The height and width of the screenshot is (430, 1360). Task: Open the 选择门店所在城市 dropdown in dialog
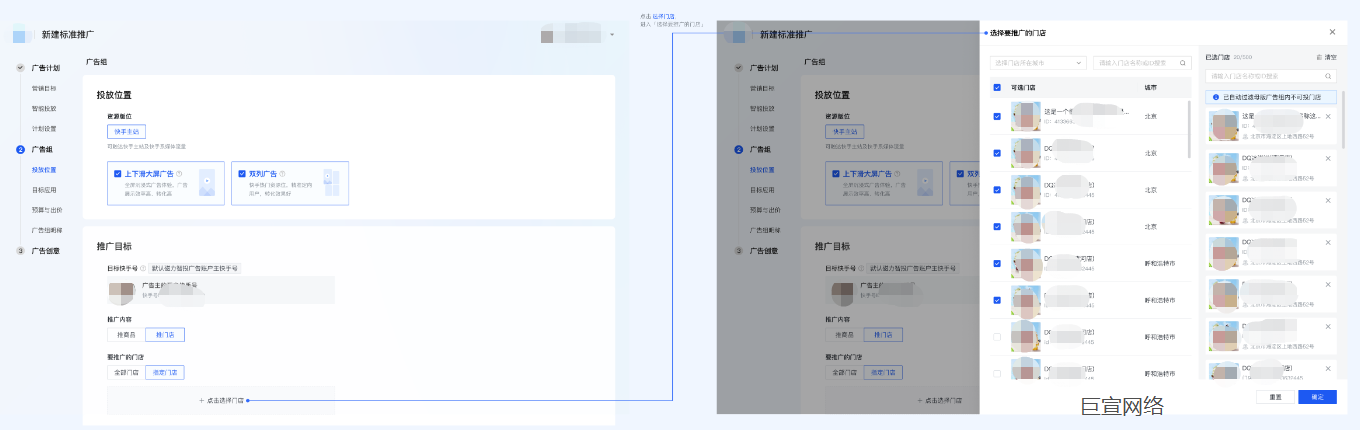pyautogui.click(x=1038, y=62)
